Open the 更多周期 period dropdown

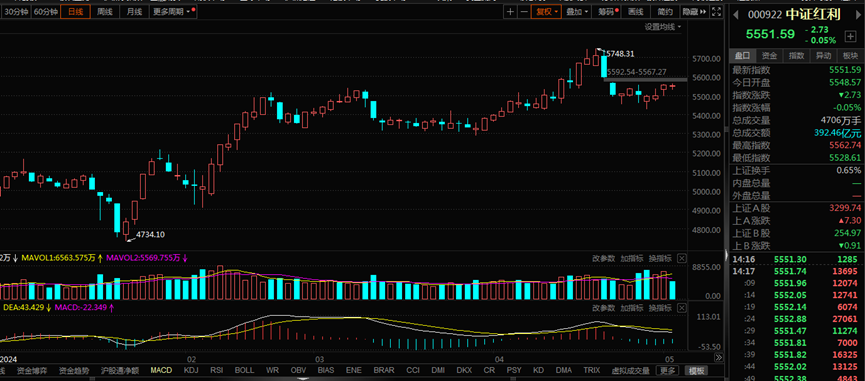[x=173, y=12]
